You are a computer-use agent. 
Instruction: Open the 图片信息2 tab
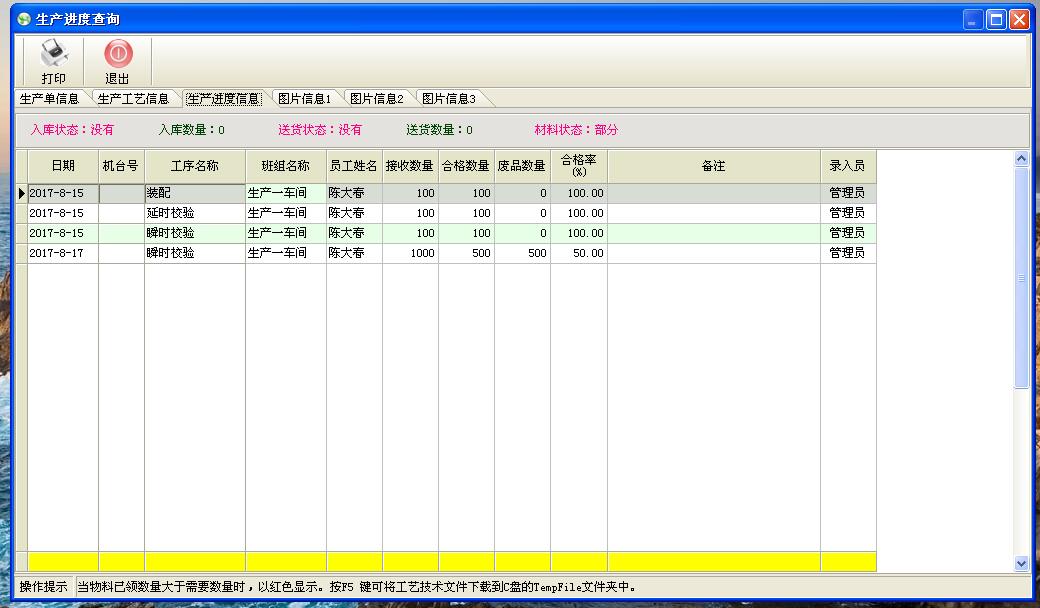pyautogui.click(x=376, y=99)
